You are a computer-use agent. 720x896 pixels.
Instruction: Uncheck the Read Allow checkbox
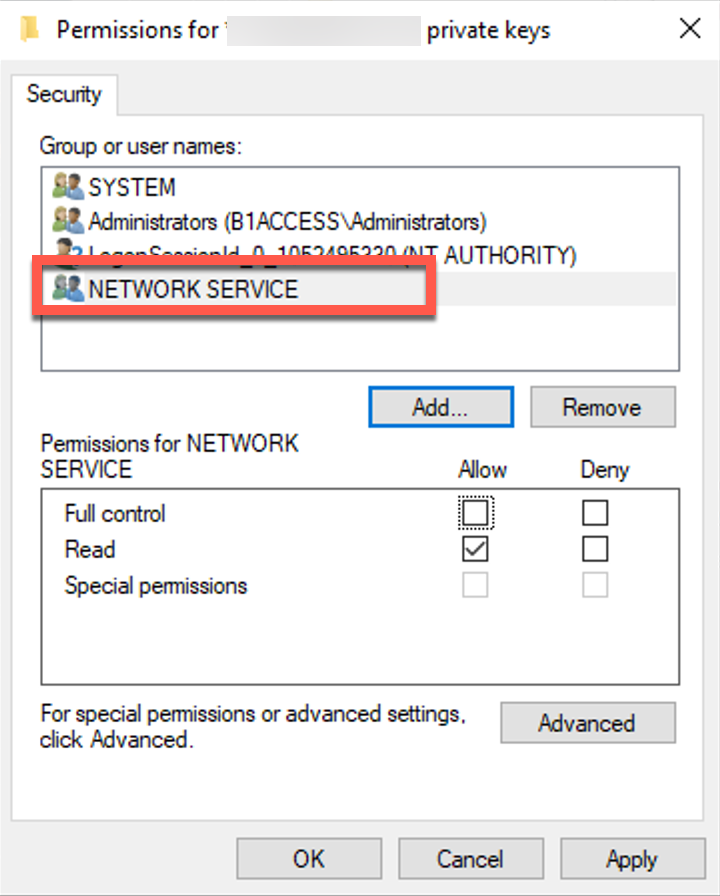click(475, 549)
